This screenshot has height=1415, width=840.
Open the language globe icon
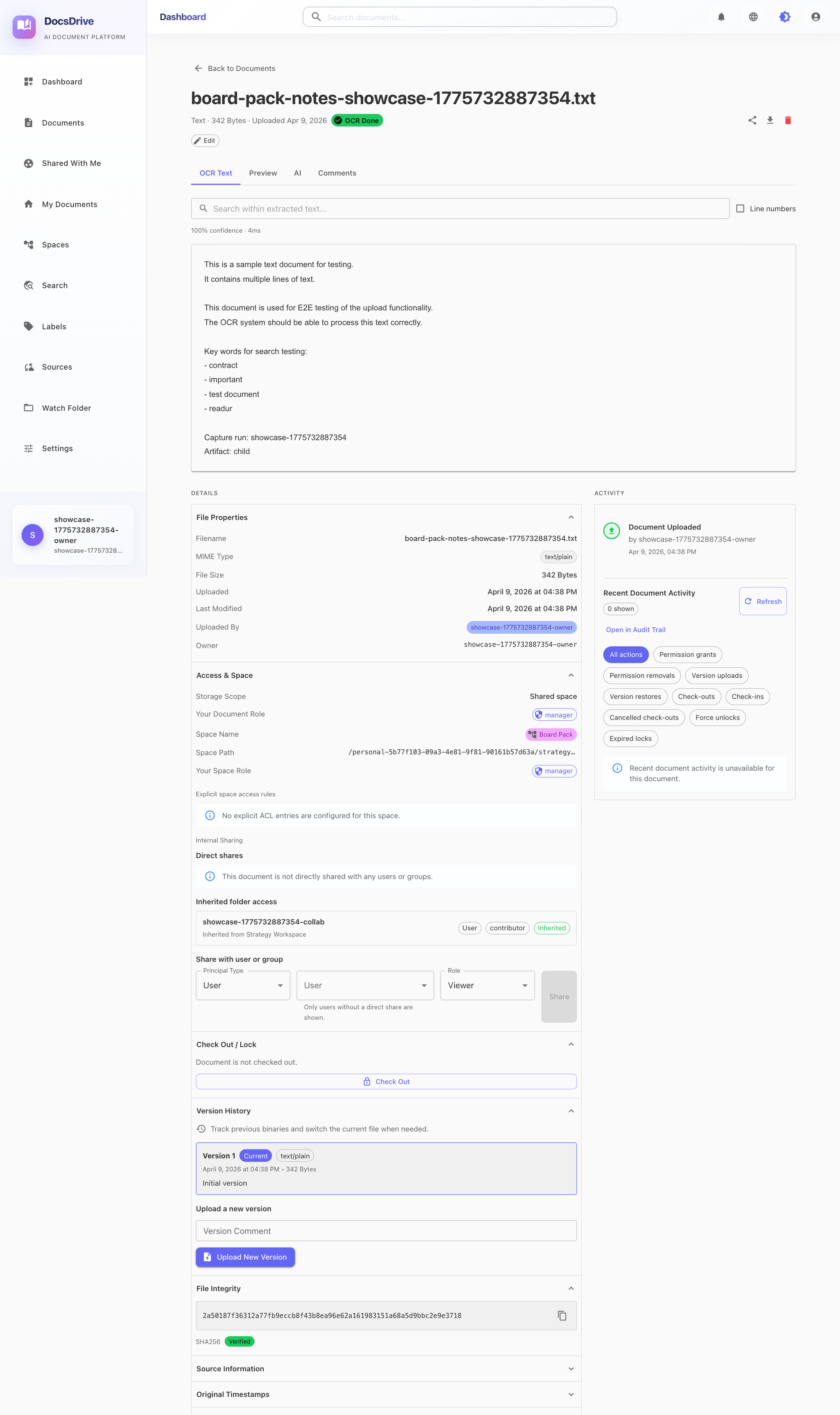[x=753, y=17]
